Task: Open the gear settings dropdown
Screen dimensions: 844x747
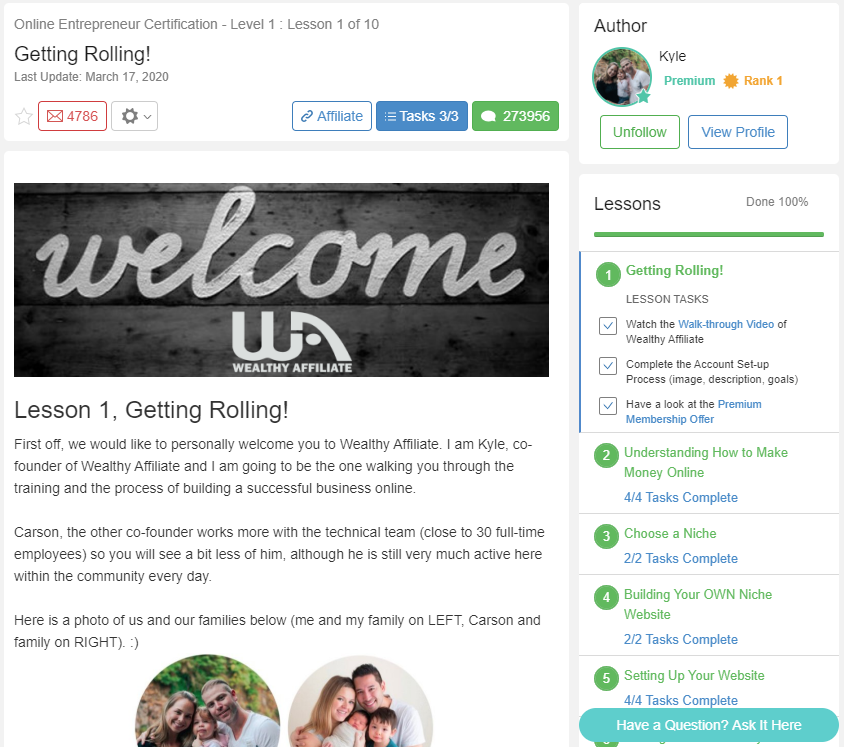Action: [135, 116]
